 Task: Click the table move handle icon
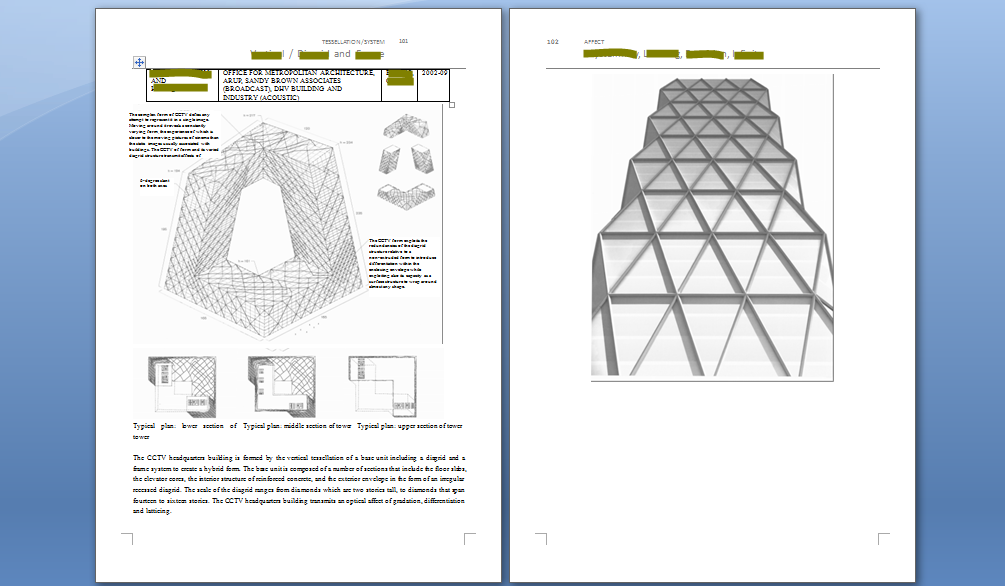pos(139,62)
